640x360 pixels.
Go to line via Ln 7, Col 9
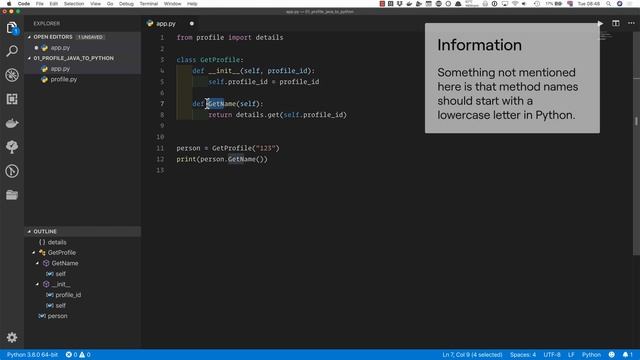click(472, 355)
